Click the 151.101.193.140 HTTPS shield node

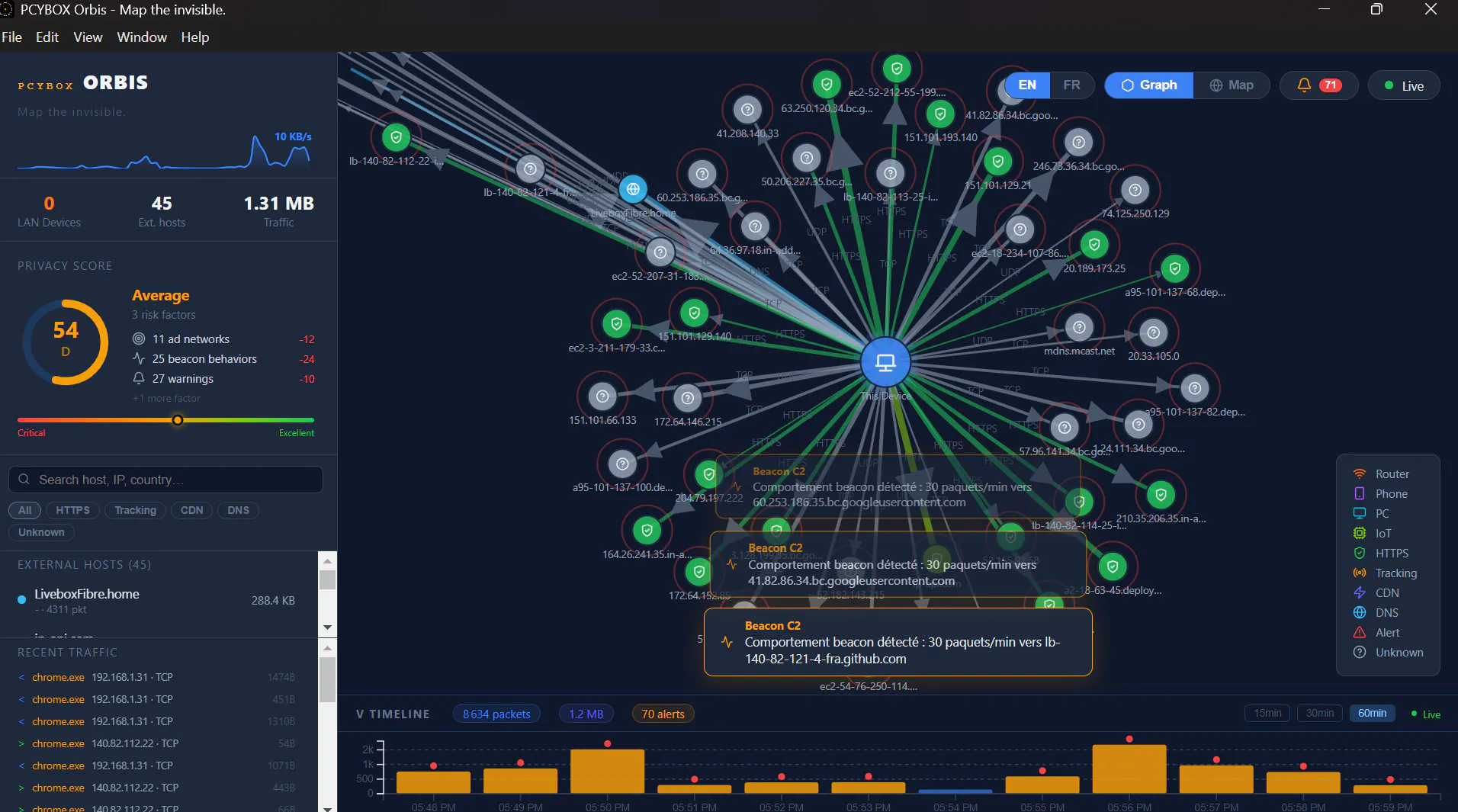point(940,114)
